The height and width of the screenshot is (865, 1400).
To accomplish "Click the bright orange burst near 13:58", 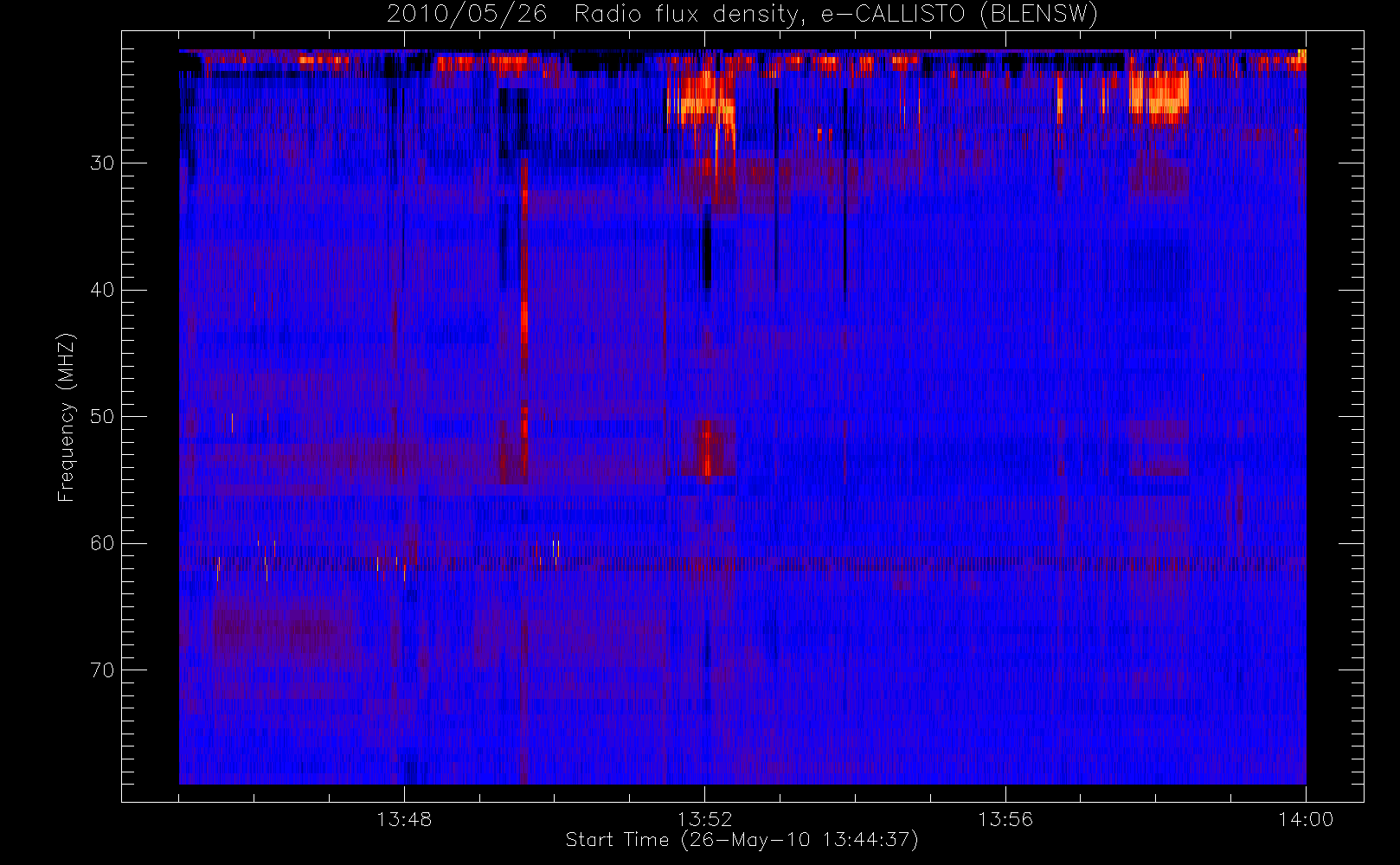I will pyautogui.click(x=1159, y=94).
